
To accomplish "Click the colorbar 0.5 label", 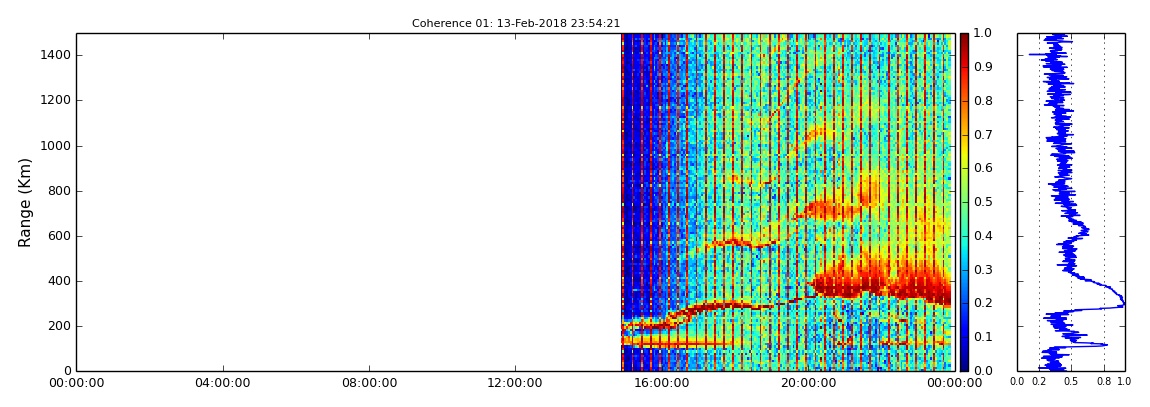I will point(981,202).
